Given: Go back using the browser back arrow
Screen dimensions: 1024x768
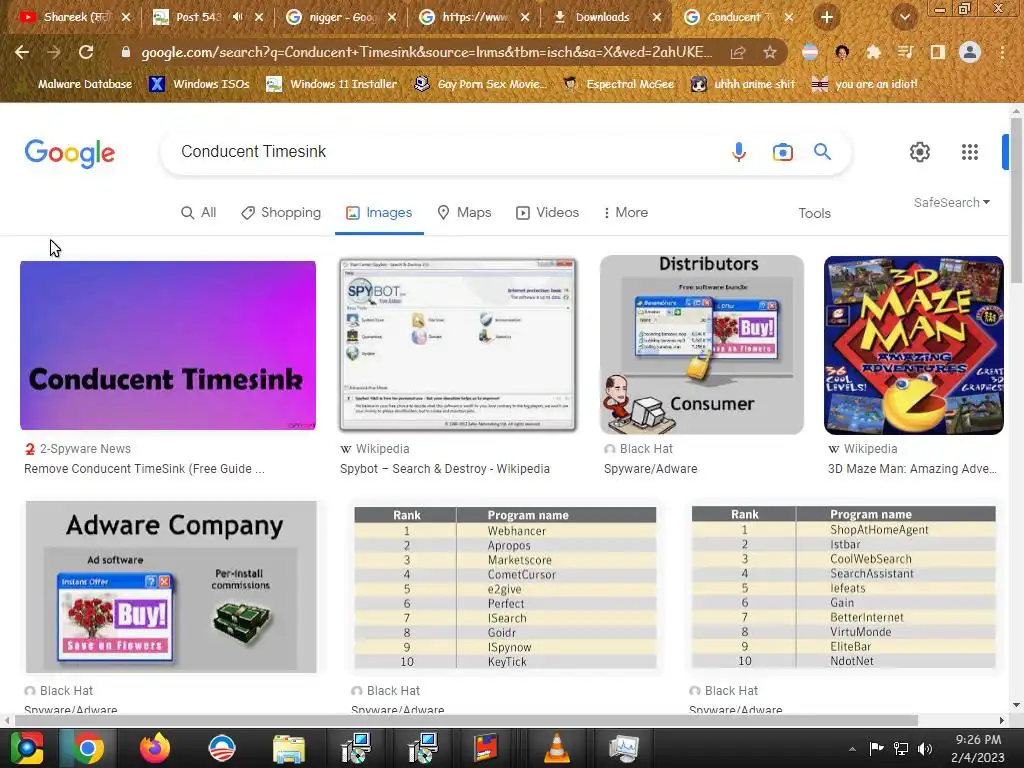Looking at the screenshot, I should tap(22, 52).
